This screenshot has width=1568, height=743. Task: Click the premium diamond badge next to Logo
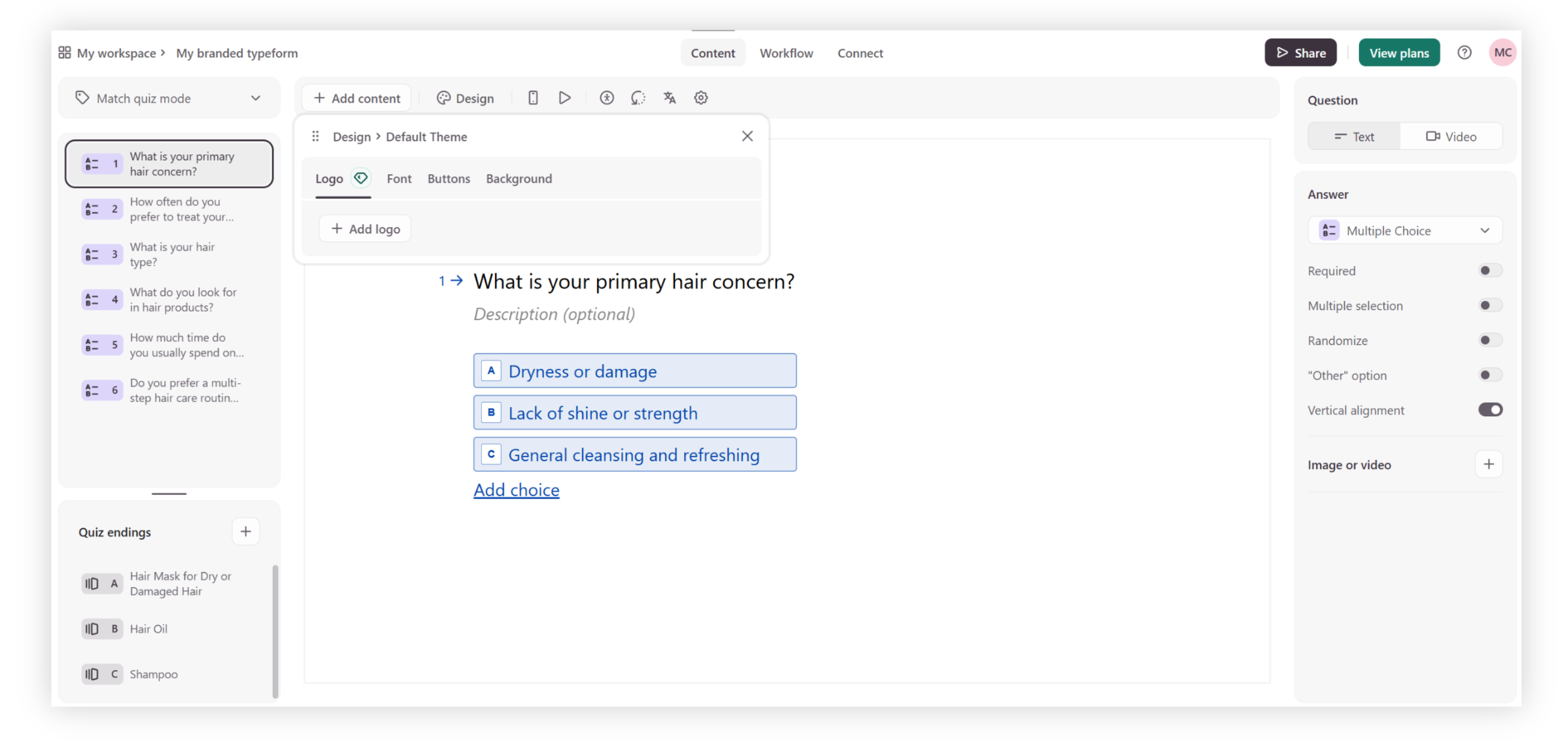click(x=361, y=178)
